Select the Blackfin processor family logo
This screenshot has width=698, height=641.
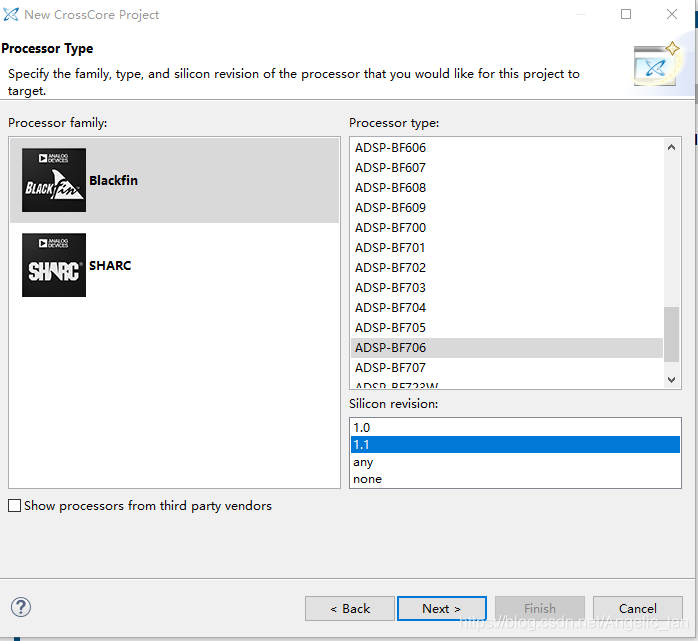click(x=54, y=180)
